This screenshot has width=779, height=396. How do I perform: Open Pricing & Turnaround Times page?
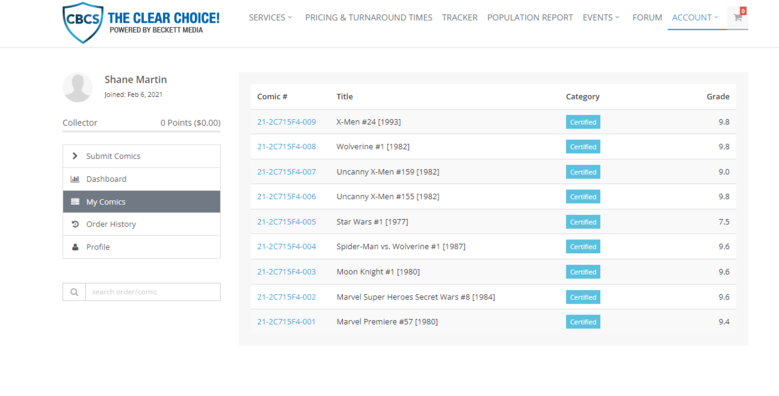[369, 17]
